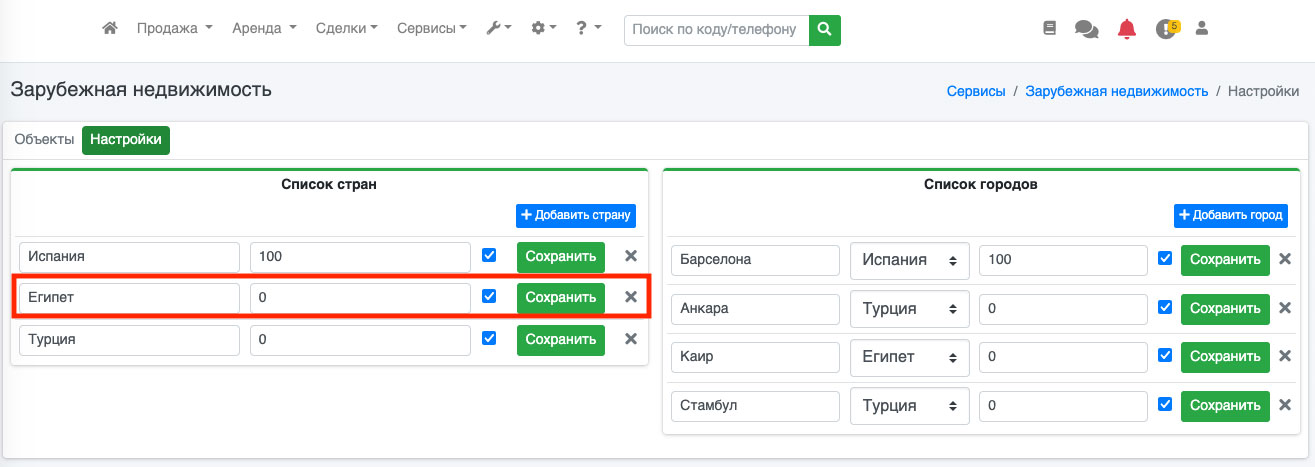Toggle checkbox in Каир city row
This screenshot has width=1315, height=467.
(1165, 356)
